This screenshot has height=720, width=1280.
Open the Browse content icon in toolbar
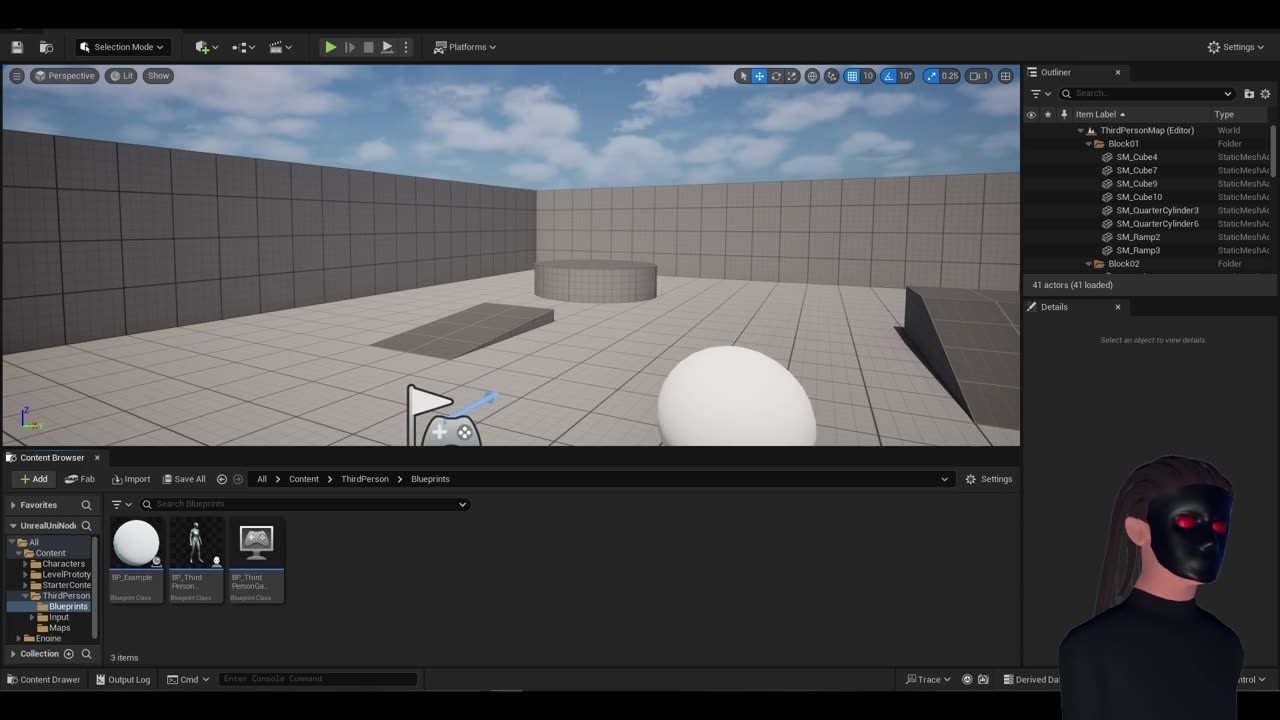(x=46, y=47)
